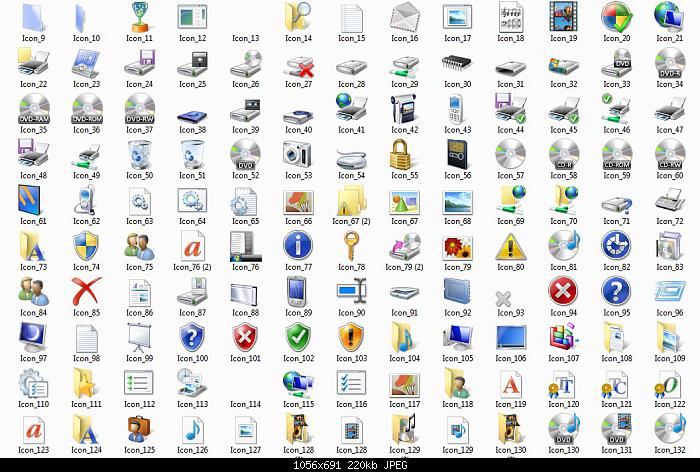Select the monitor with moon Icon_97
The image size is (700, 472).
(32, 337)
